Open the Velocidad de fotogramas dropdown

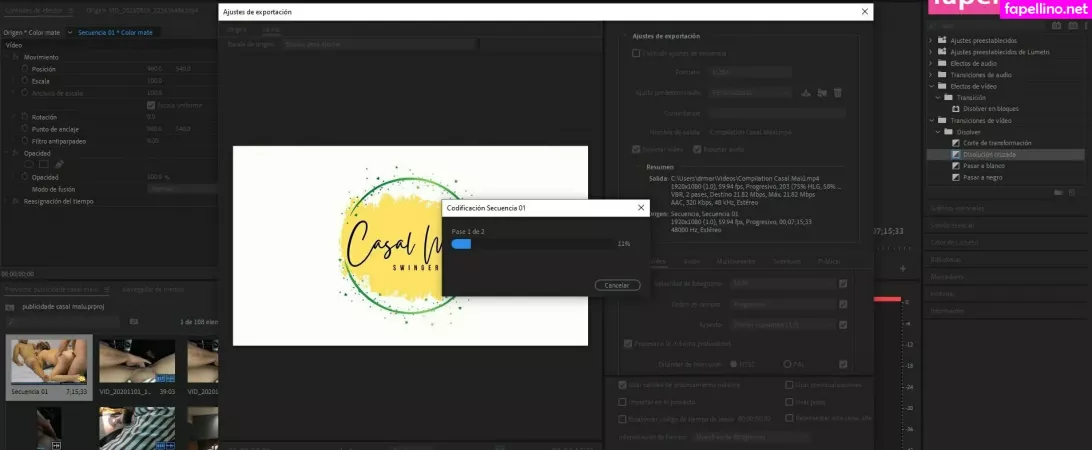[x=783, y=284]
